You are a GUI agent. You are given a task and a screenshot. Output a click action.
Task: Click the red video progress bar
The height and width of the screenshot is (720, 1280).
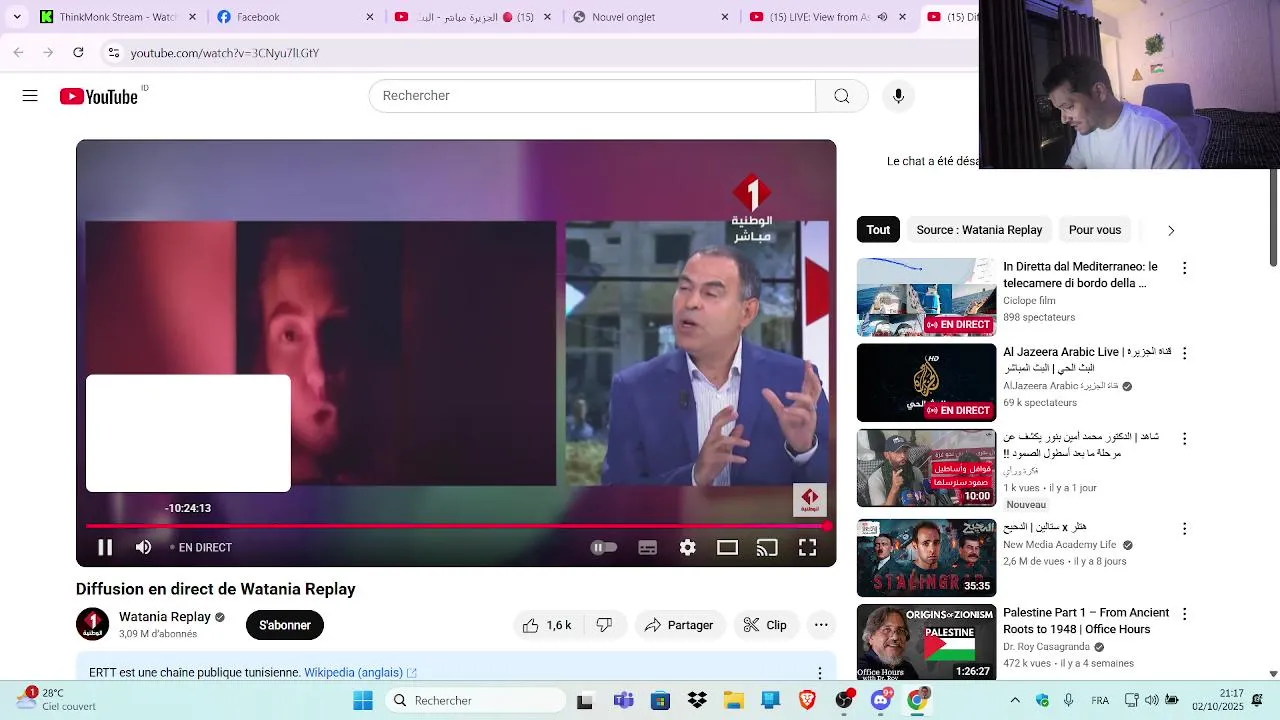456,526
